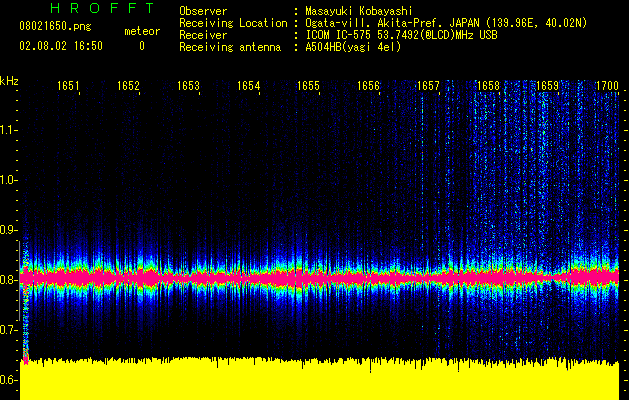This screenshot has width=629, height=400.
Task: Click the 0.8 kHz axis label
Action: [8, 280]
